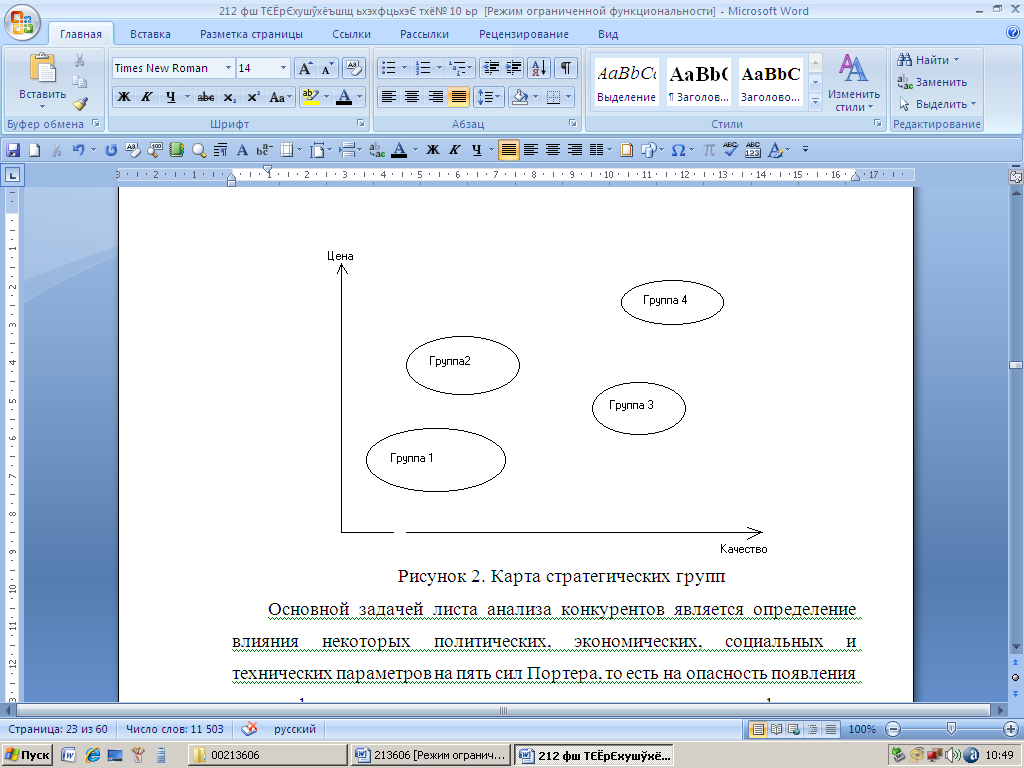Click the vertical scrollbar thumb
This screenshot has height=768, width=1024.
tap(1016, 365)
